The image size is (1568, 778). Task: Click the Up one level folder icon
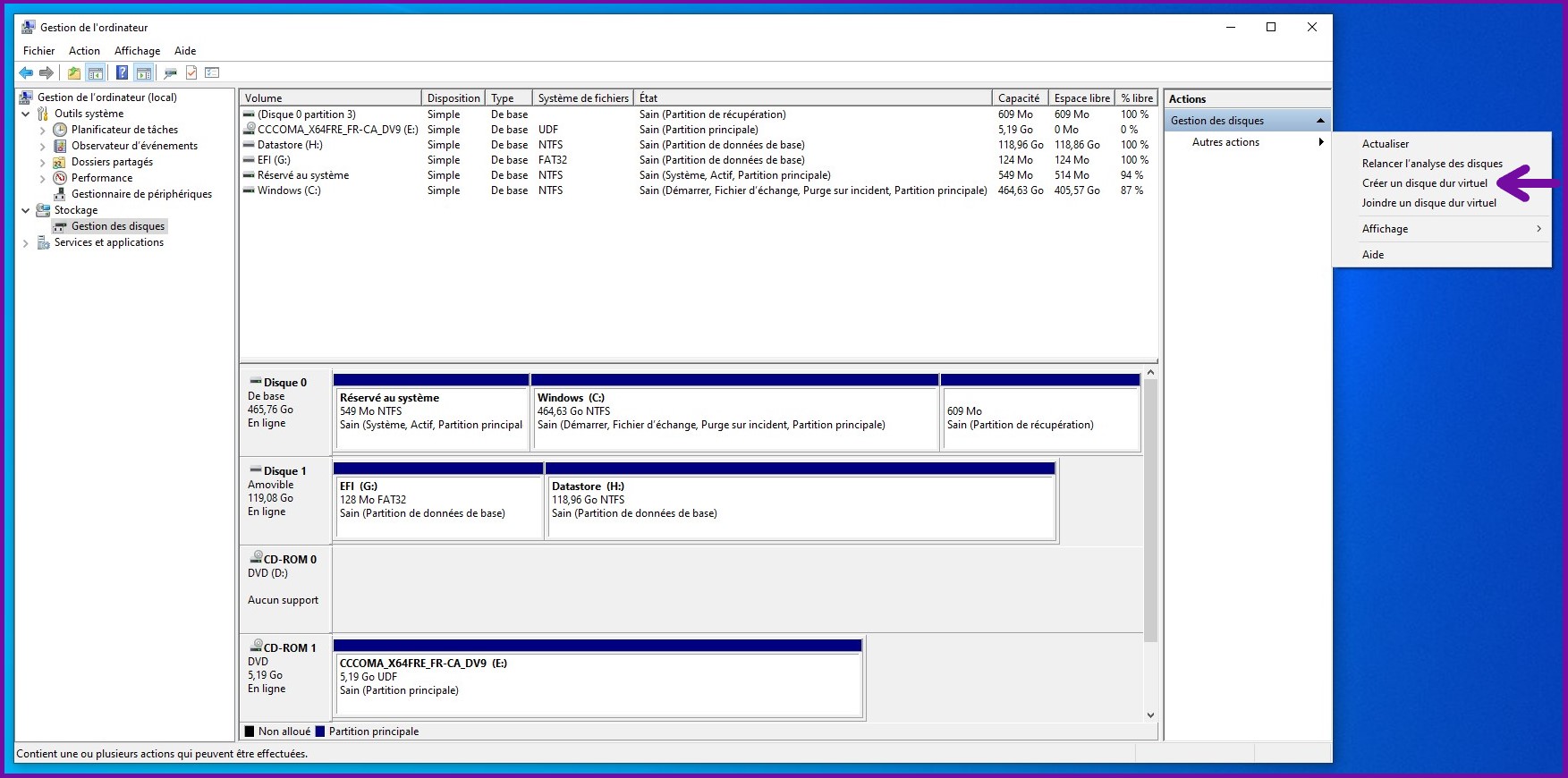74,73
